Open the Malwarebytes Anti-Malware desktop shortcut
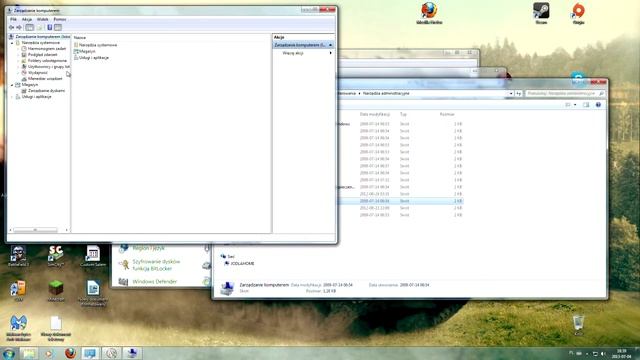640x360 pixels. 18,328
